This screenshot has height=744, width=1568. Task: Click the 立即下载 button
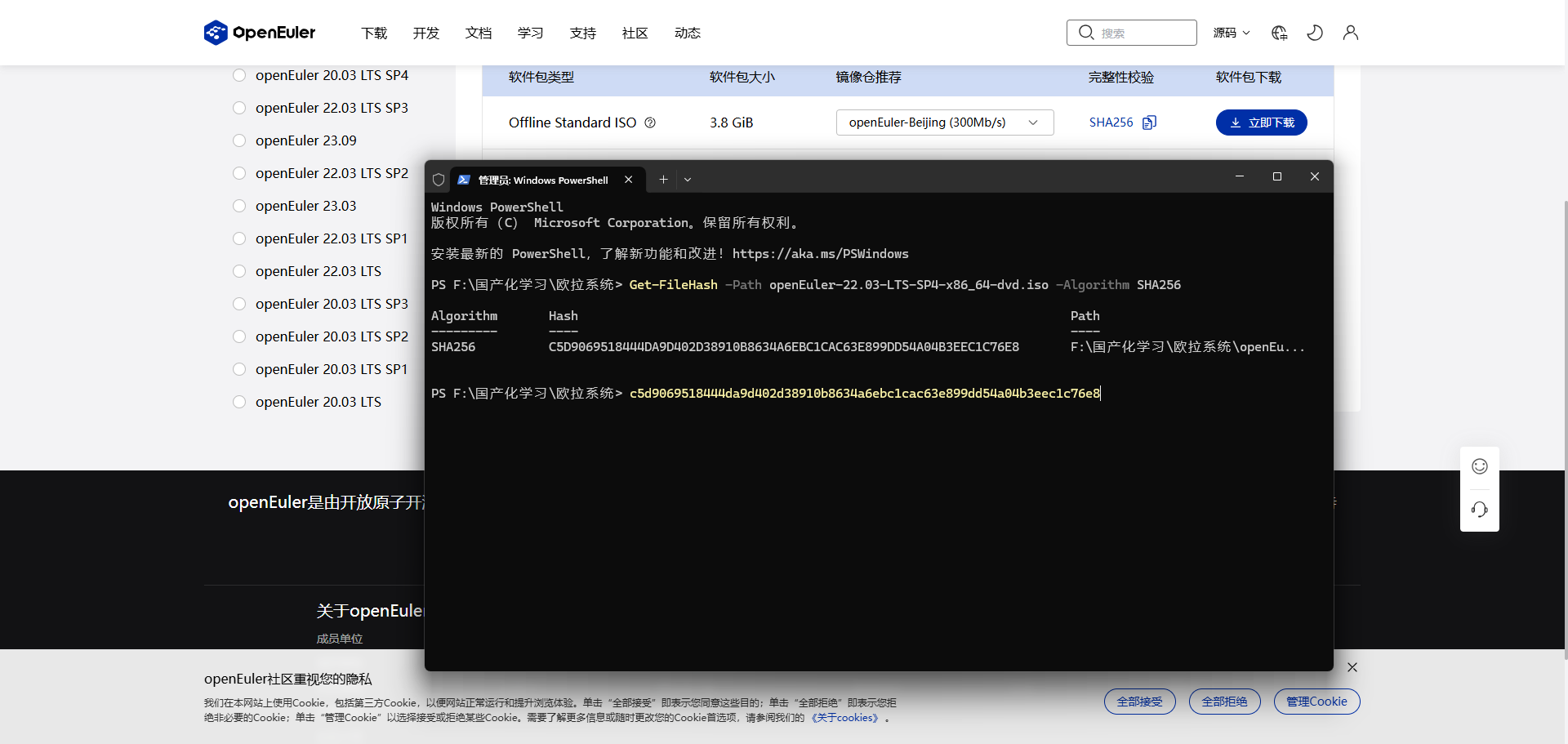pos(1262,123)
